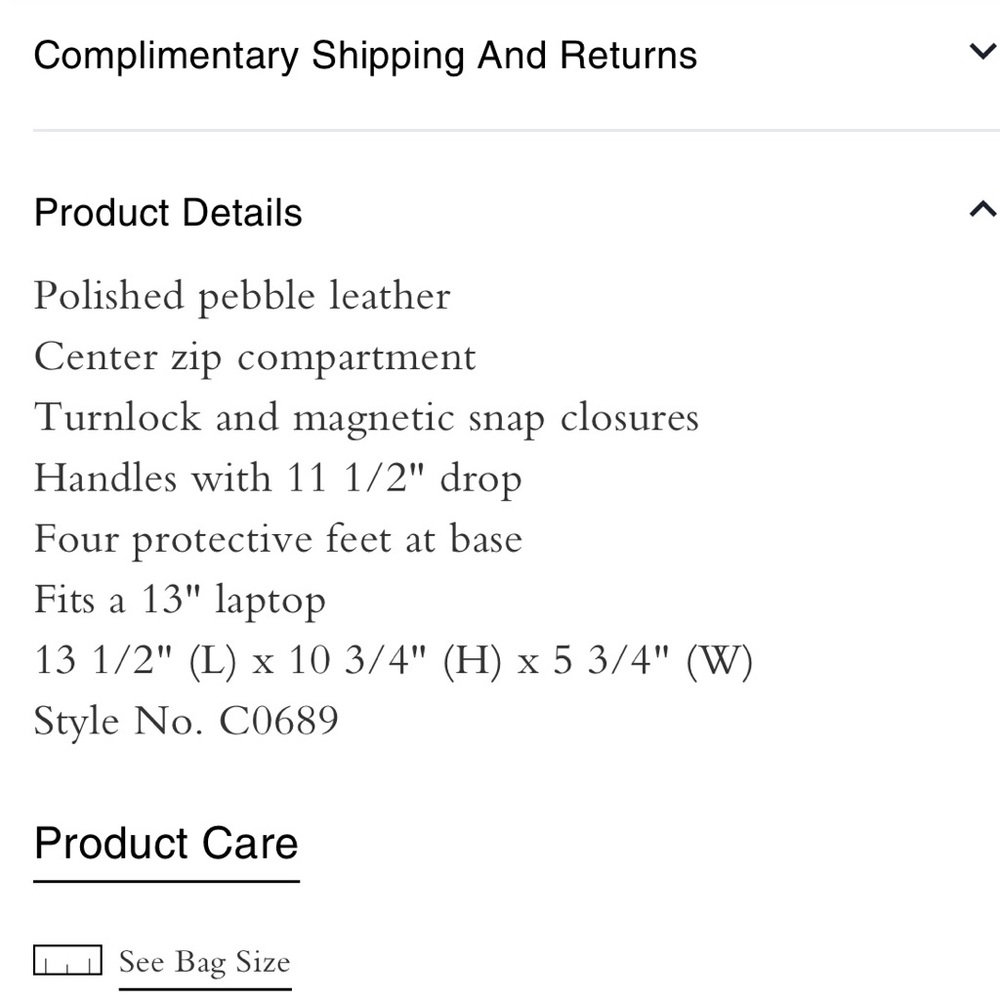Click the word 'Turnlock' in details
This screenshot has width=1000, height=1000.
[x=117, y=418]
